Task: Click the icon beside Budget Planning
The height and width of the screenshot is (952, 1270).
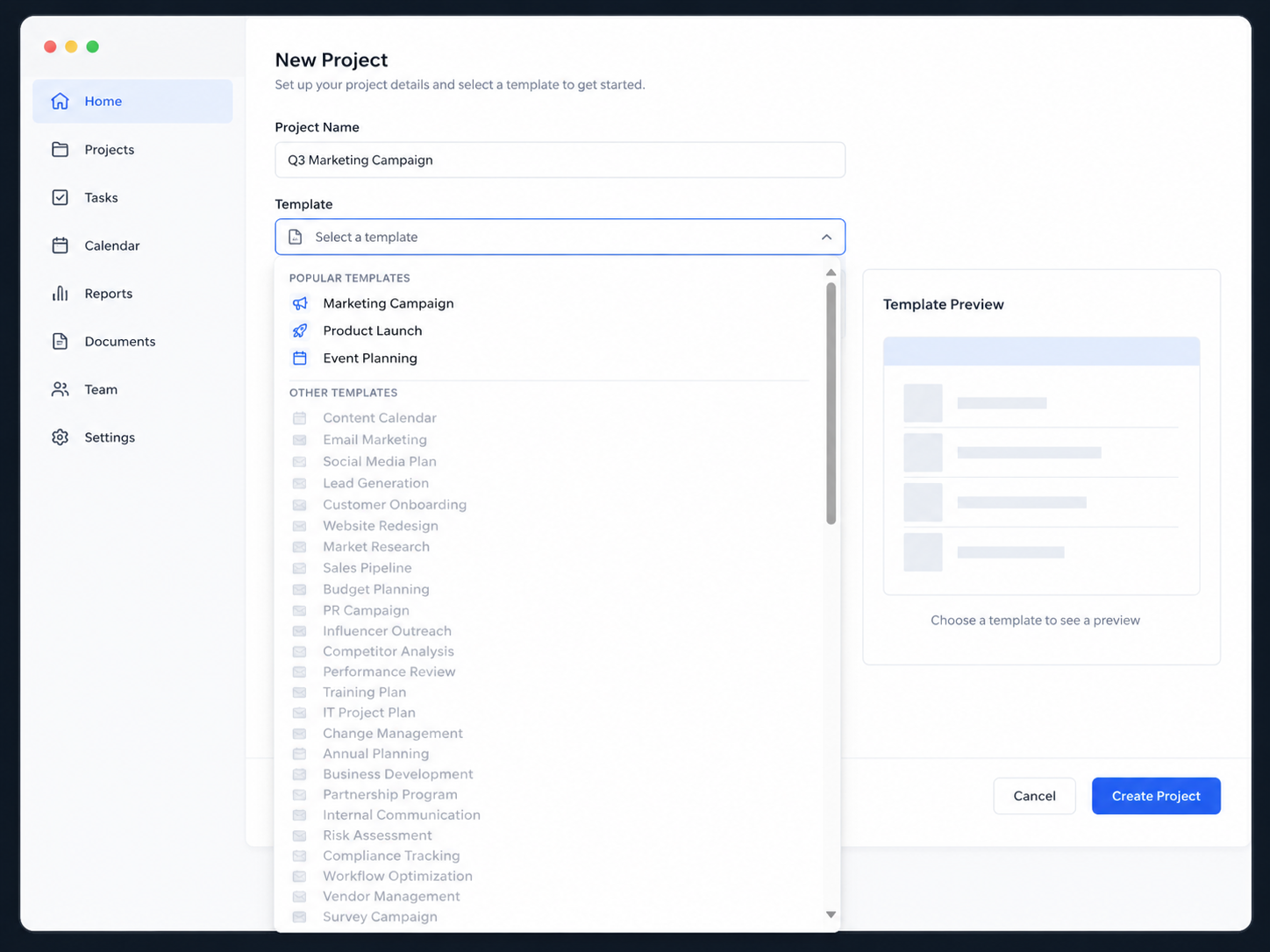Action: click(300, 589)
